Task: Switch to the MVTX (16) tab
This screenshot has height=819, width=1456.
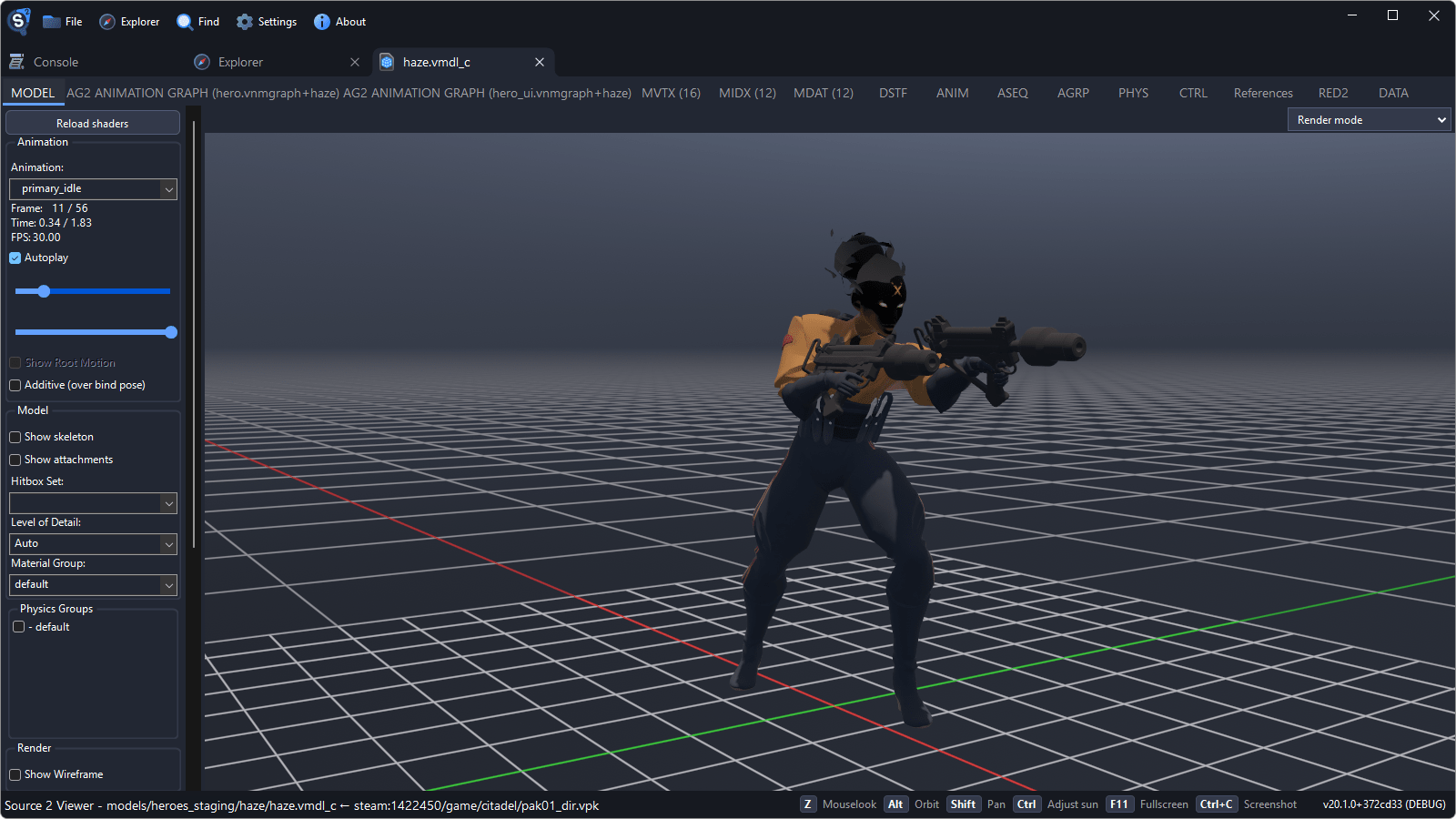Action: (x=671, y=93)
